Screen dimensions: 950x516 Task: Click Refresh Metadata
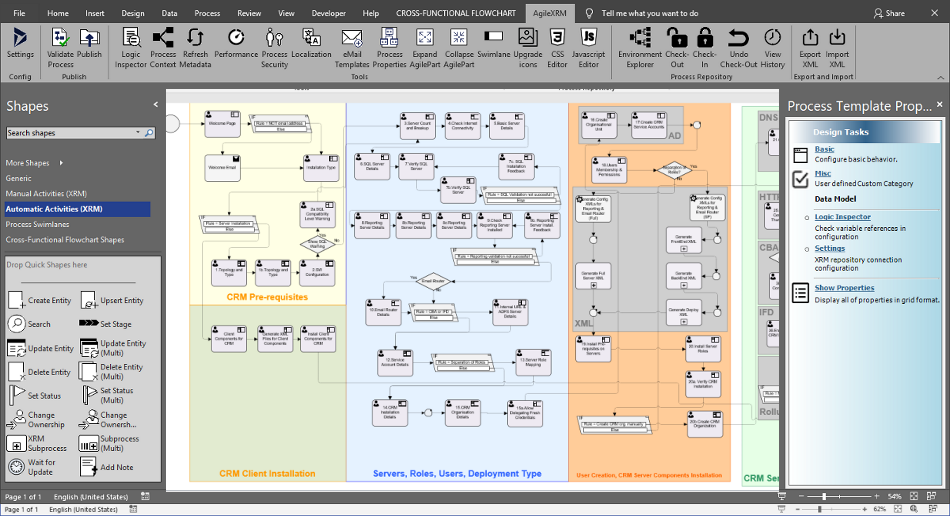pyautogui.click(x=195, y=48)
